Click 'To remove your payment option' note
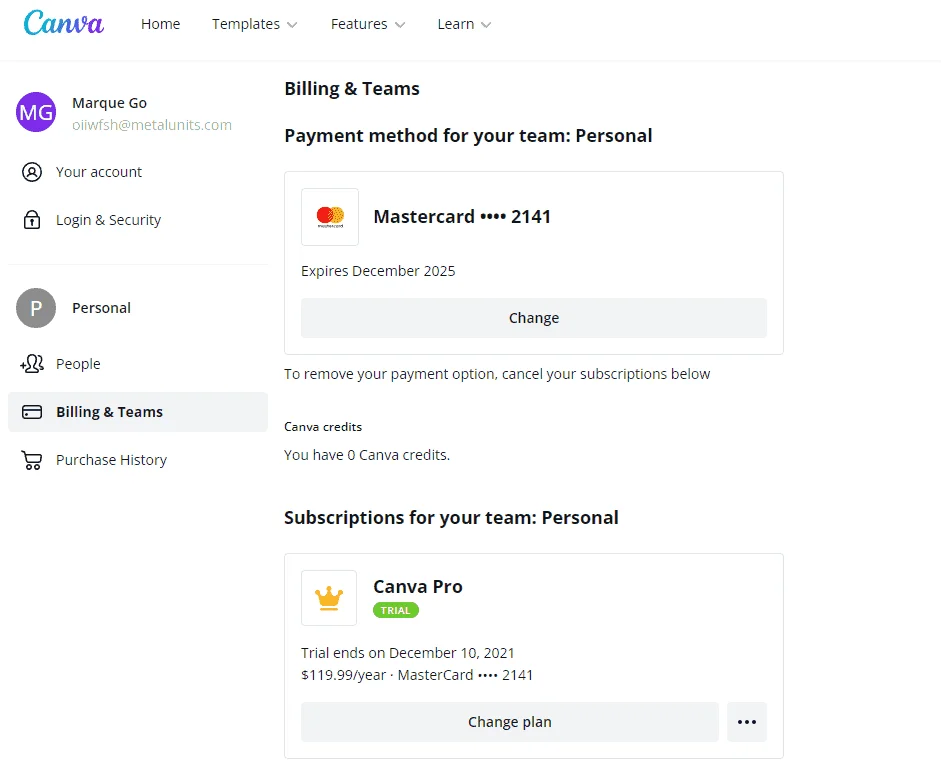The image size is (941, 773). point(497,374)
